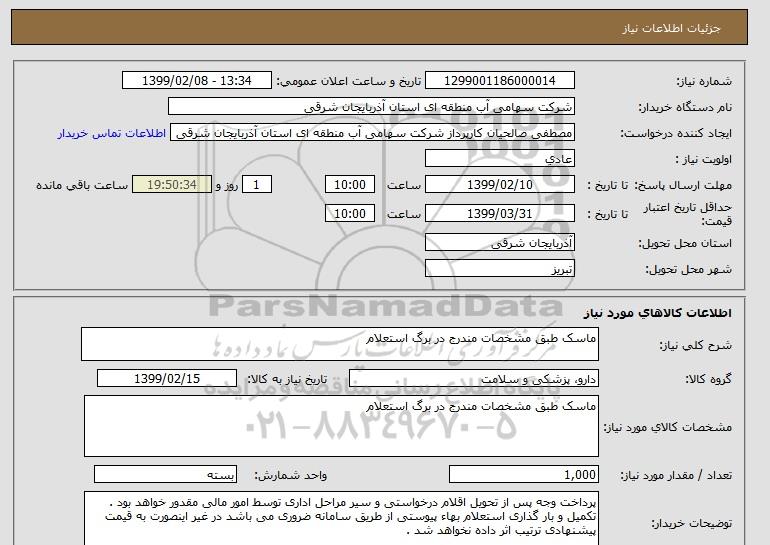Select the unit of measure field بسته
Viewport: 770px width, 545px height.
coord(165,475)
